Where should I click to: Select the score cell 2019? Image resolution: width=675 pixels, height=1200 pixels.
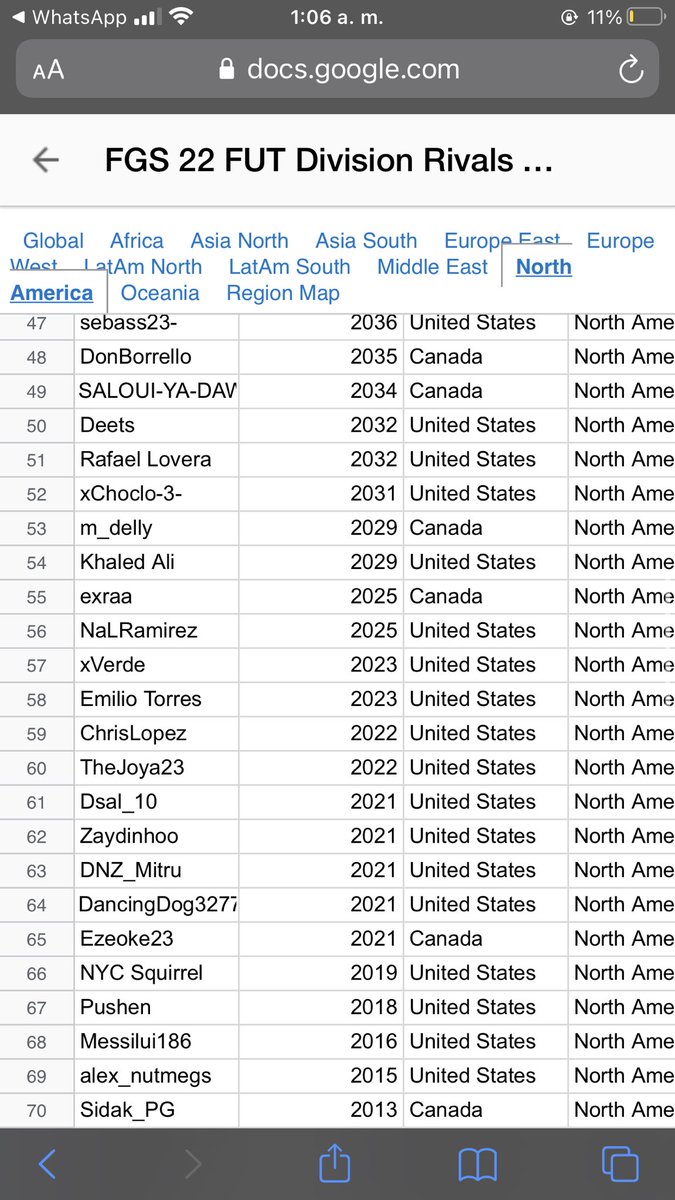tap(321, 972)
